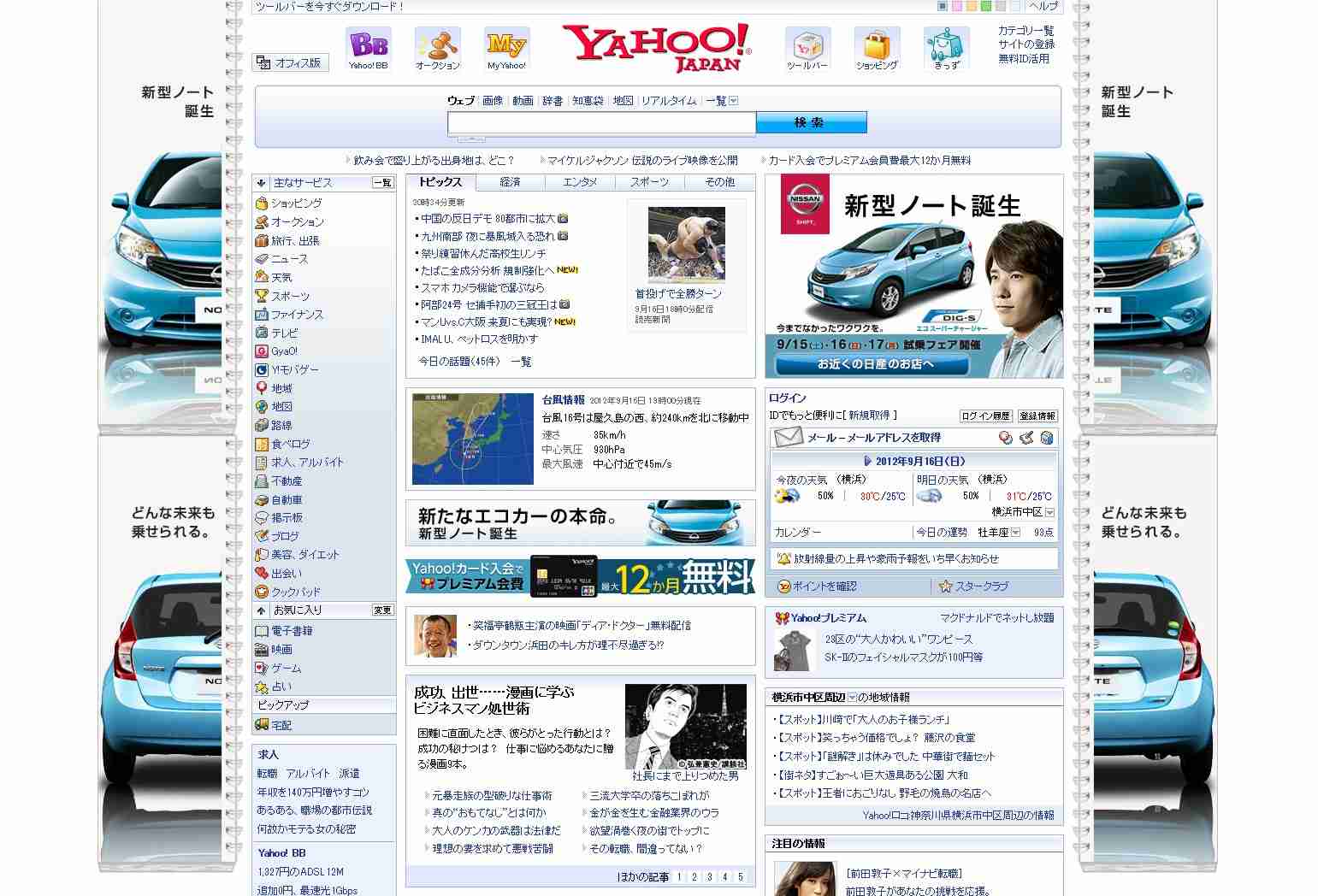Click the 新規取得 link in login panel
Viewport: 1318px width, 896px height.
(x=869, y=416)
